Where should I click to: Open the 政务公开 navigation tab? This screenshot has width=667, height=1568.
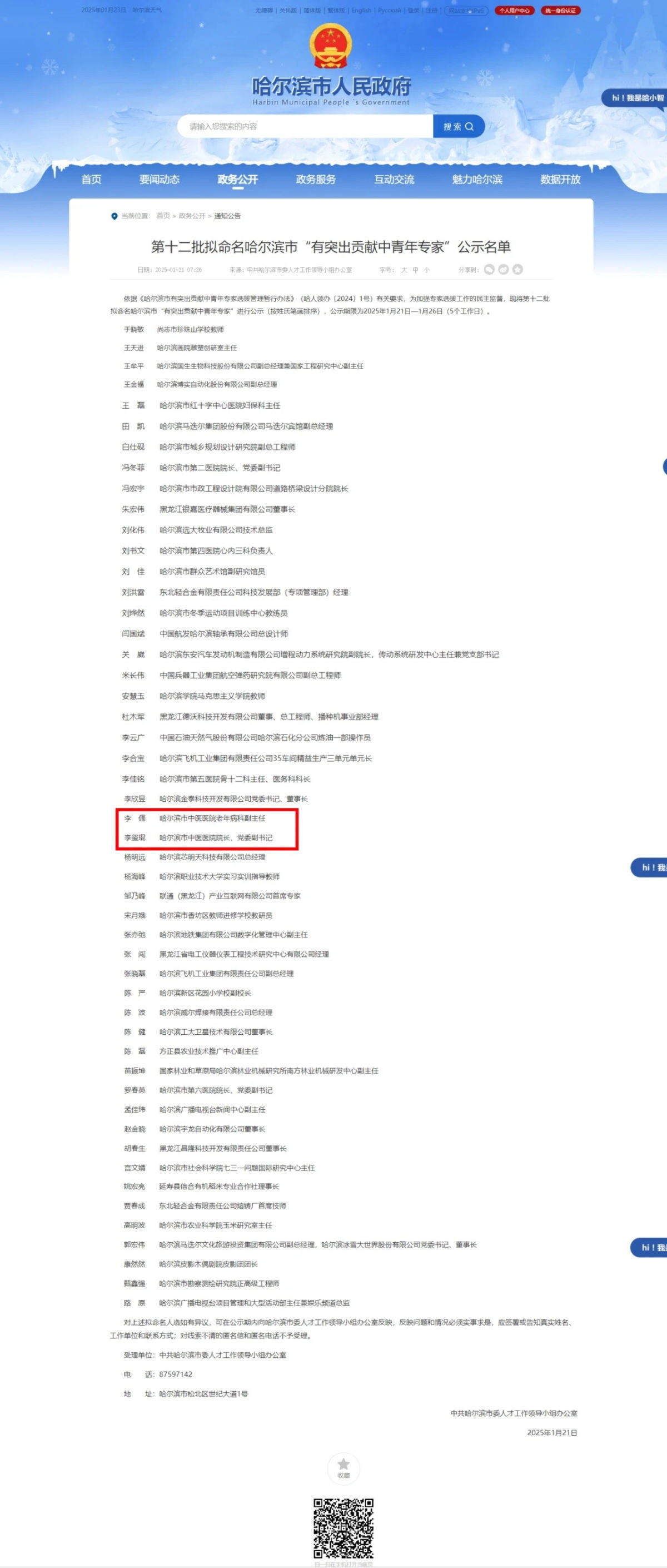click(237, 180)
